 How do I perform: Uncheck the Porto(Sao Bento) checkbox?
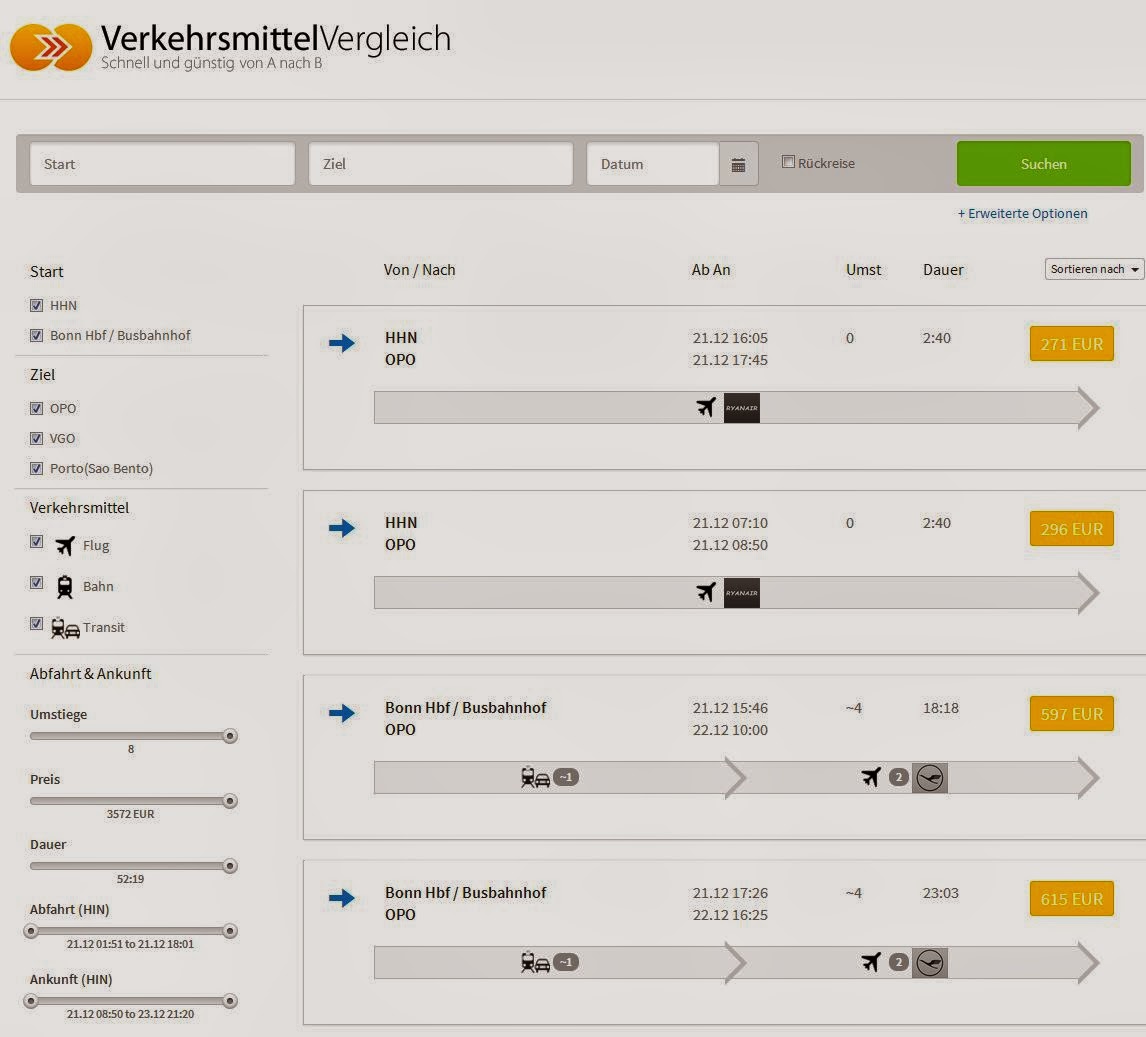37,468
